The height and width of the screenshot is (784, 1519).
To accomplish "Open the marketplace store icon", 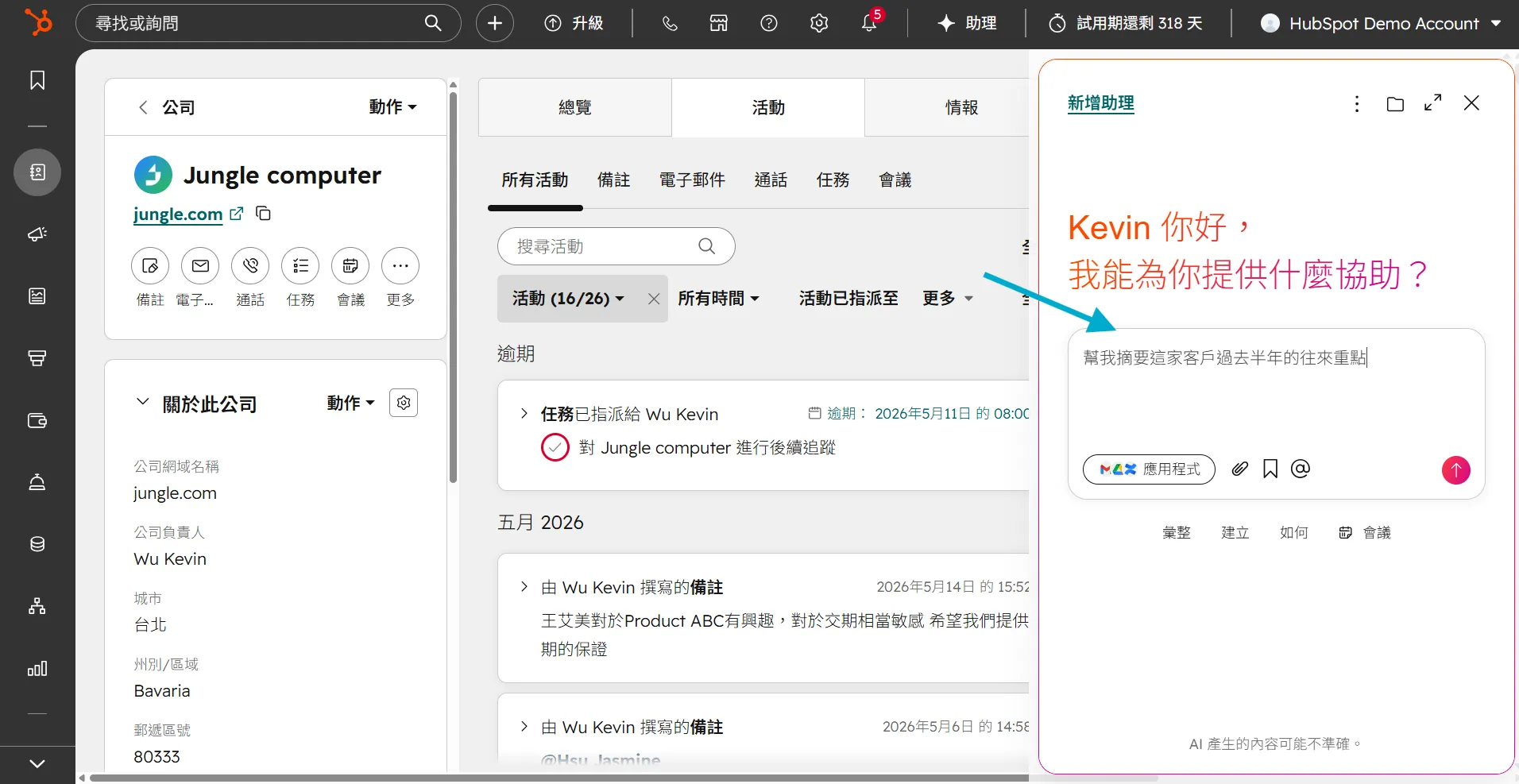I will [x=719, y=23].
